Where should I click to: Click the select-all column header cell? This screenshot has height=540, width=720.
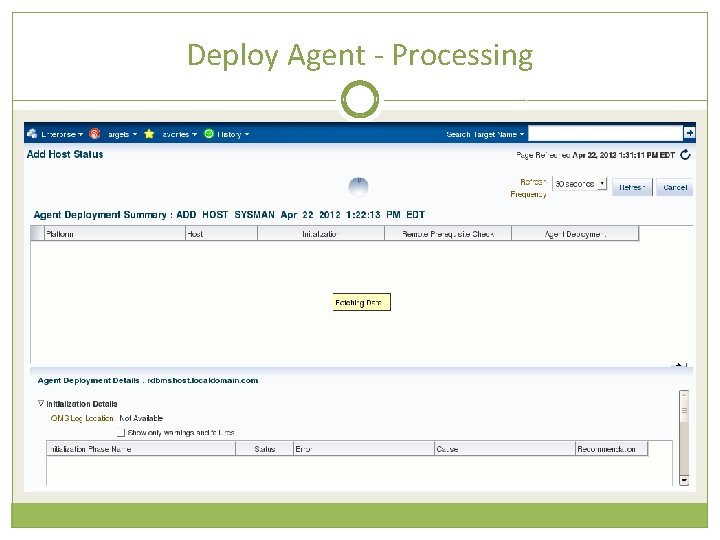pos(37,234)
